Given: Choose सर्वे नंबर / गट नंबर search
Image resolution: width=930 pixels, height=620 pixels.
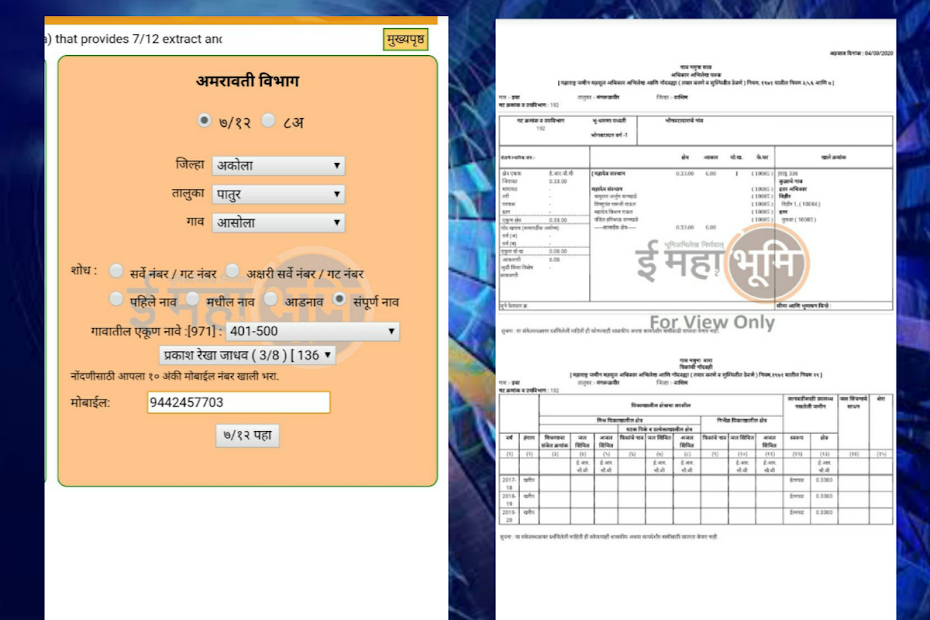Looking at the screenshot, I should 116,271.
